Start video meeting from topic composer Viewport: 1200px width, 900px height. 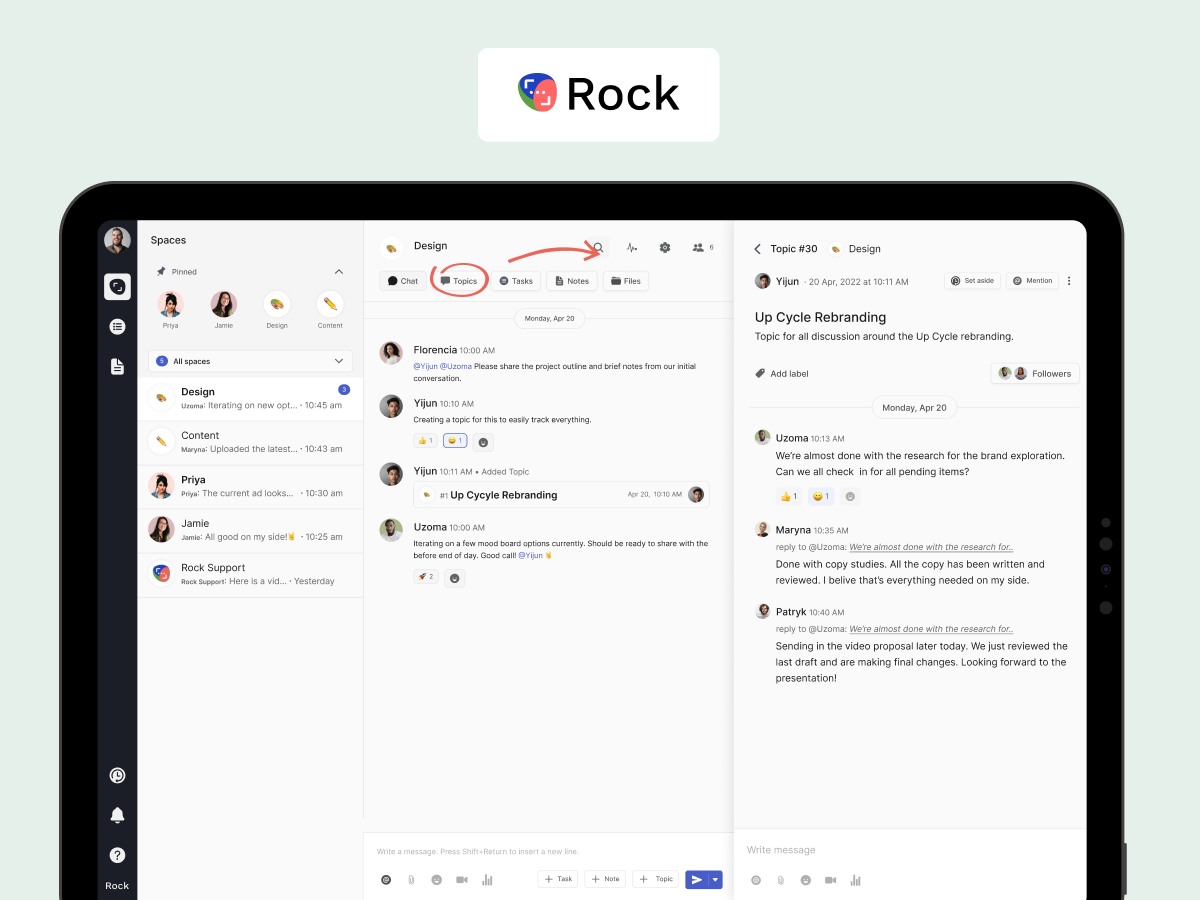click(831, 880)
